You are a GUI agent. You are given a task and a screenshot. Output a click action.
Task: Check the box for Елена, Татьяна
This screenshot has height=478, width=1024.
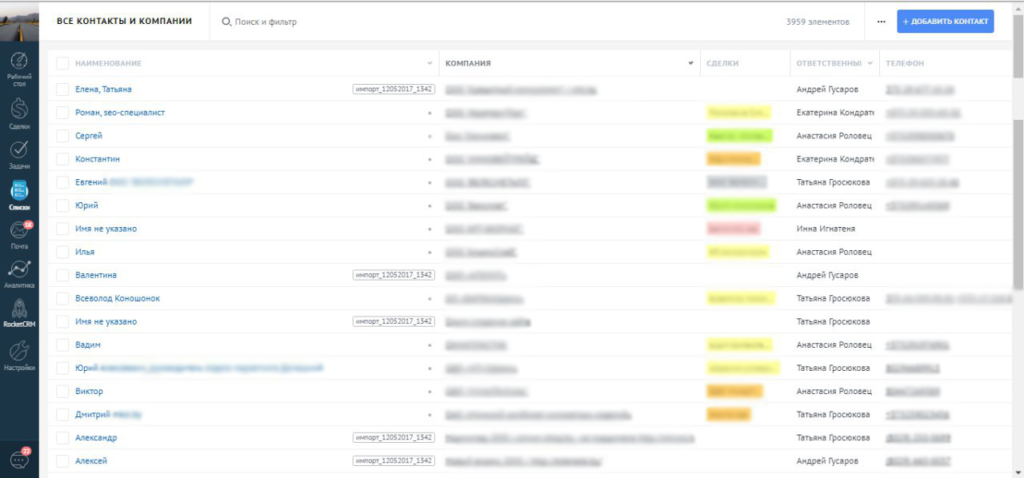tap(63, 90)
